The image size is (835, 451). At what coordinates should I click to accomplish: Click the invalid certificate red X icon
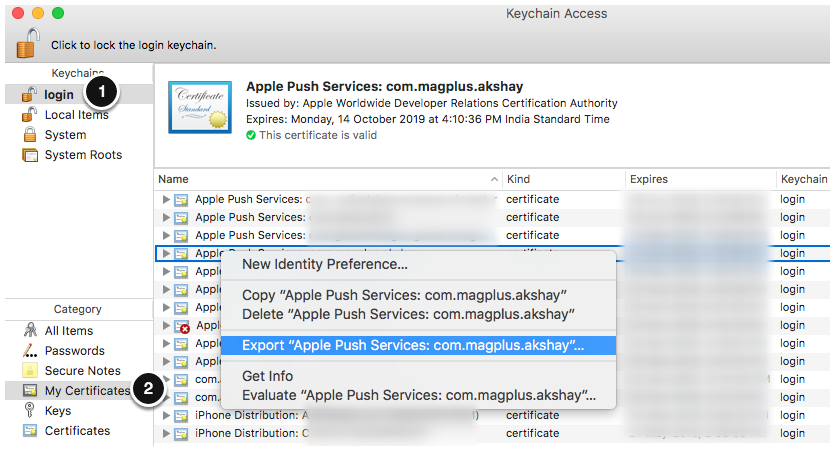pyautogui.click(x=185, y=329)
